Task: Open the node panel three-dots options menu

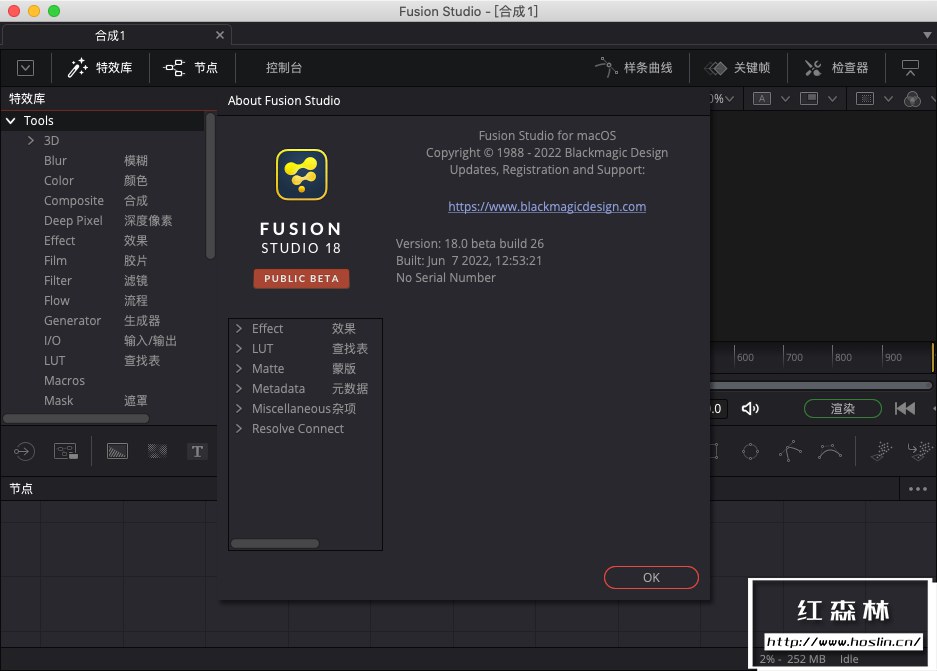Action: [x=918, y=489]
